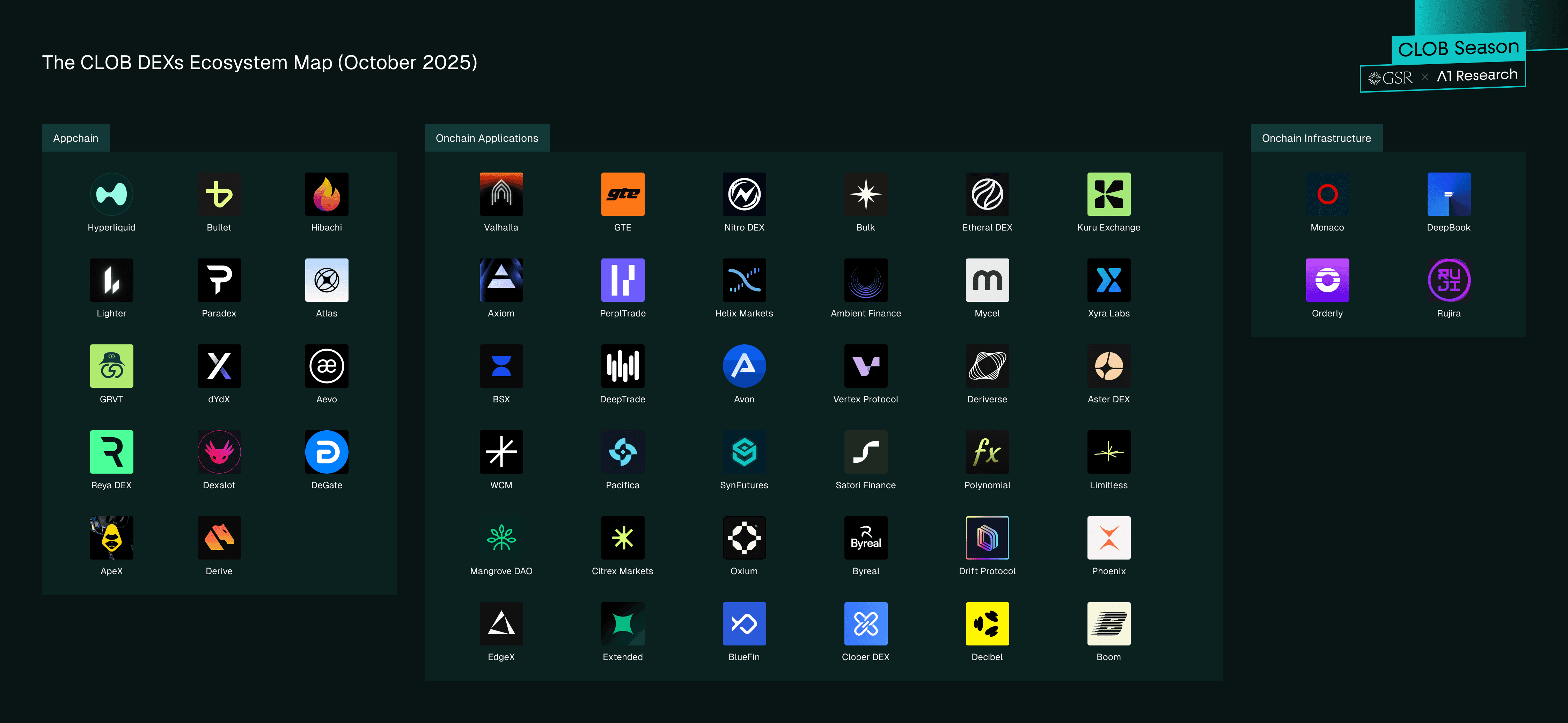Select the Axiom triangle icon

click(501, 280)
